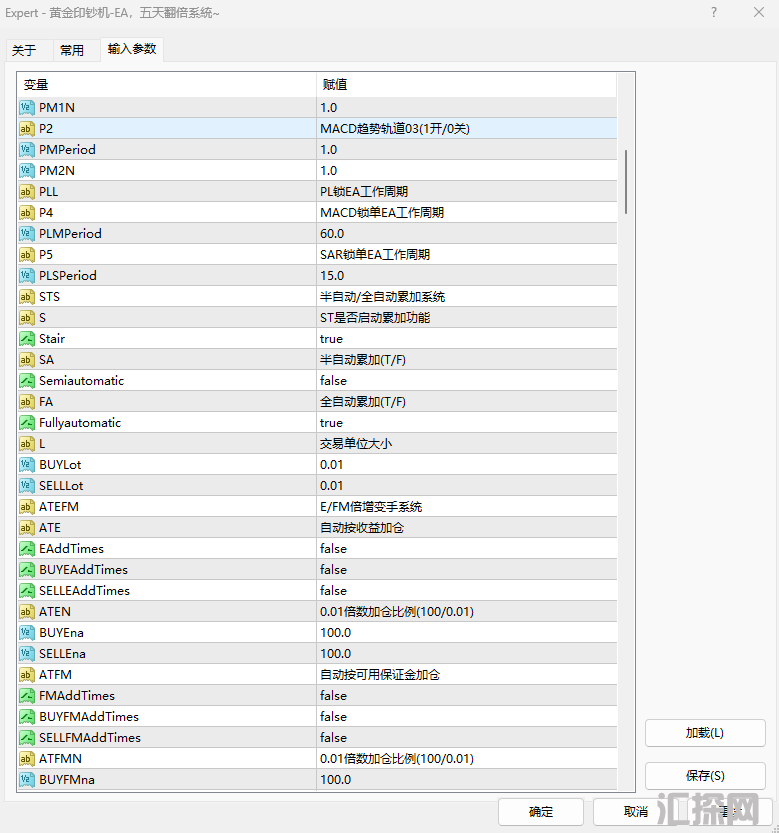This screenshot has width=779, height=833.
Task: Click the help question mark in title bar
Action: 713,12
